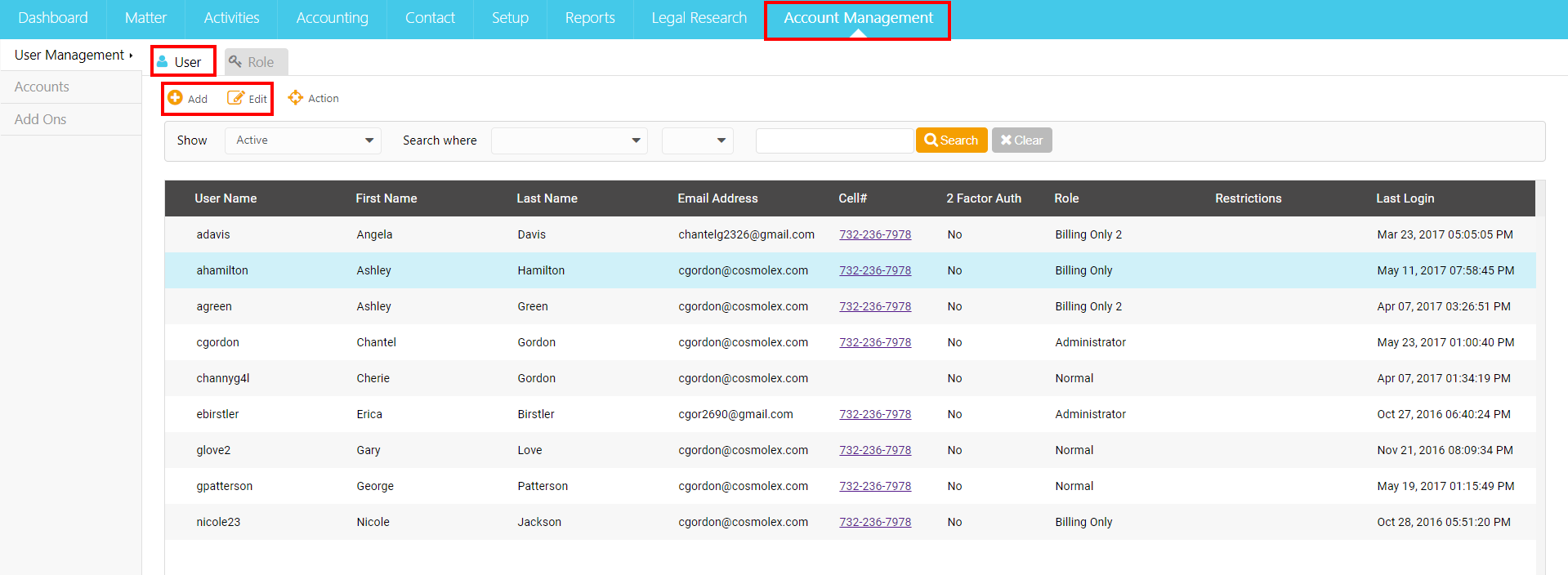This screenshot has height=575, width=1568.
Task: Click the Edit pencil icon
Action: pos(235,98)
